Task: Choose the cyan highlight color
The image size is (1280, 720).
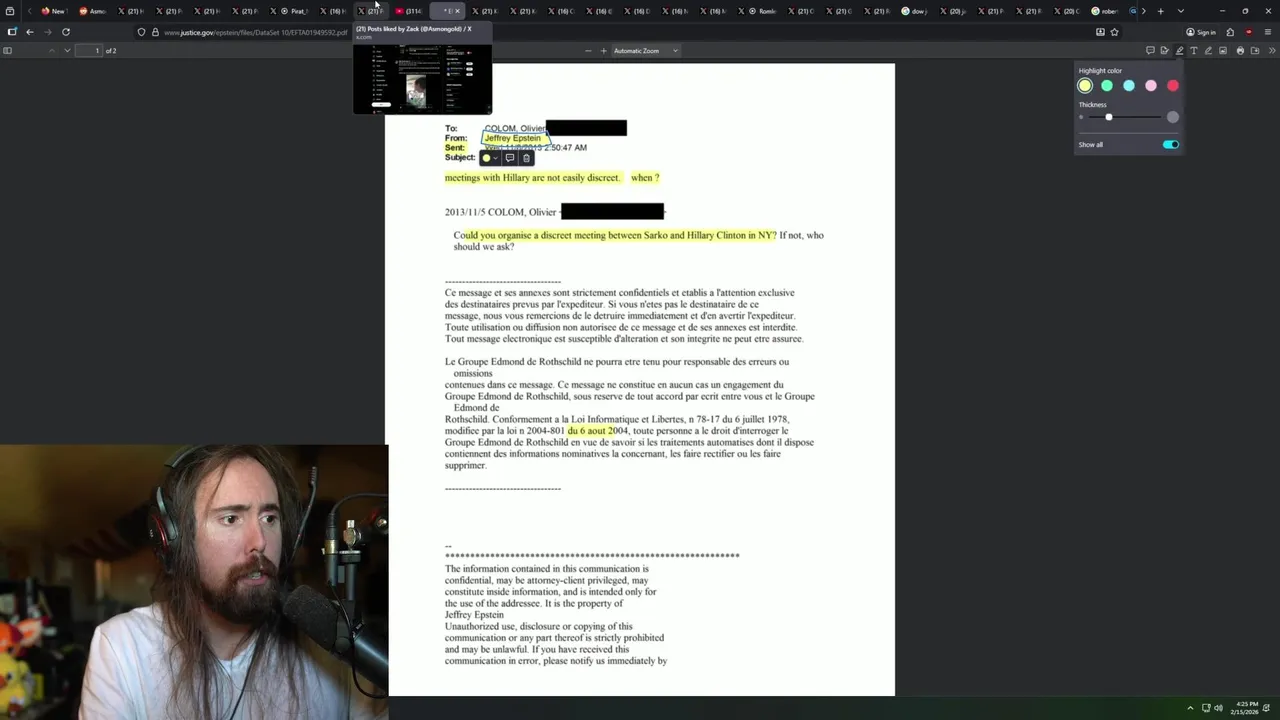Action: pyautogui.click(x=1129, y=86)
